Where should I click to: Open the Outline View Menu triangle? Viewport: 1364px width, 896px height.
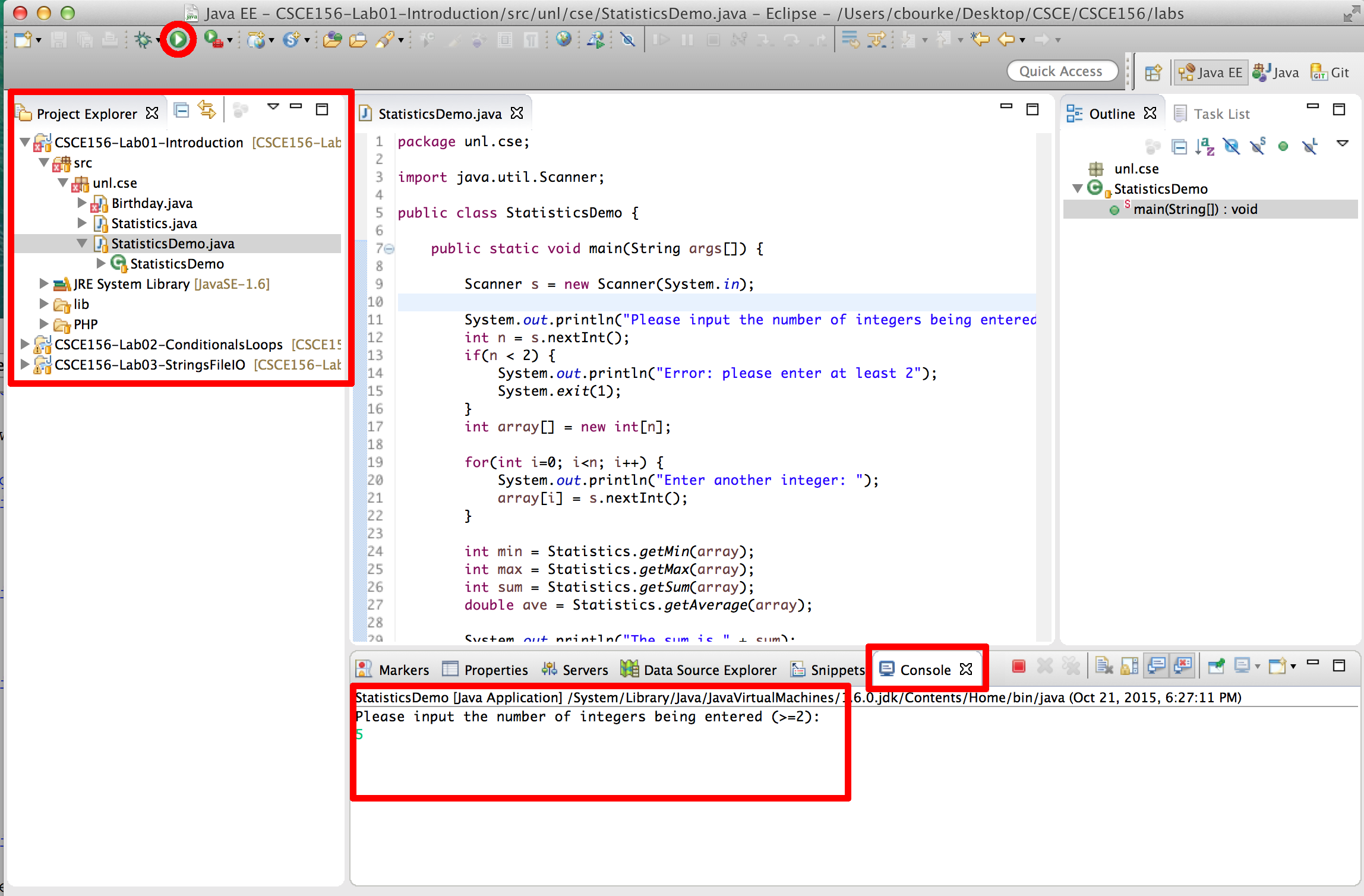tap(1342, 144)
